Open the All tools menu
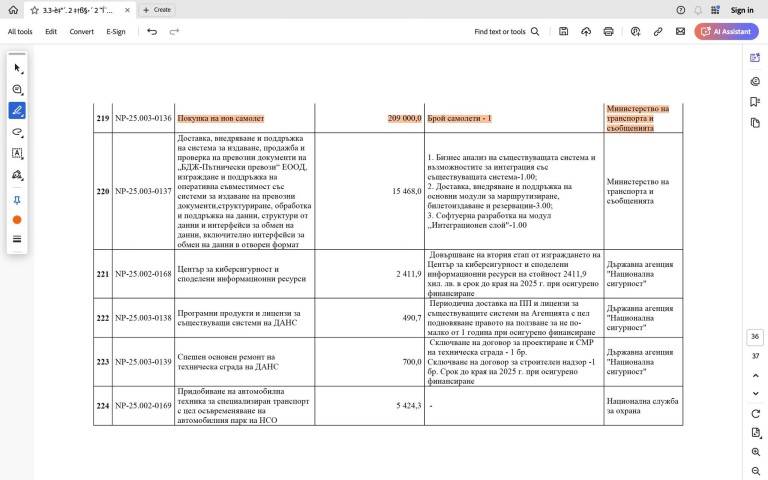This screenshot has height=480, width=768. coord(20,32)
